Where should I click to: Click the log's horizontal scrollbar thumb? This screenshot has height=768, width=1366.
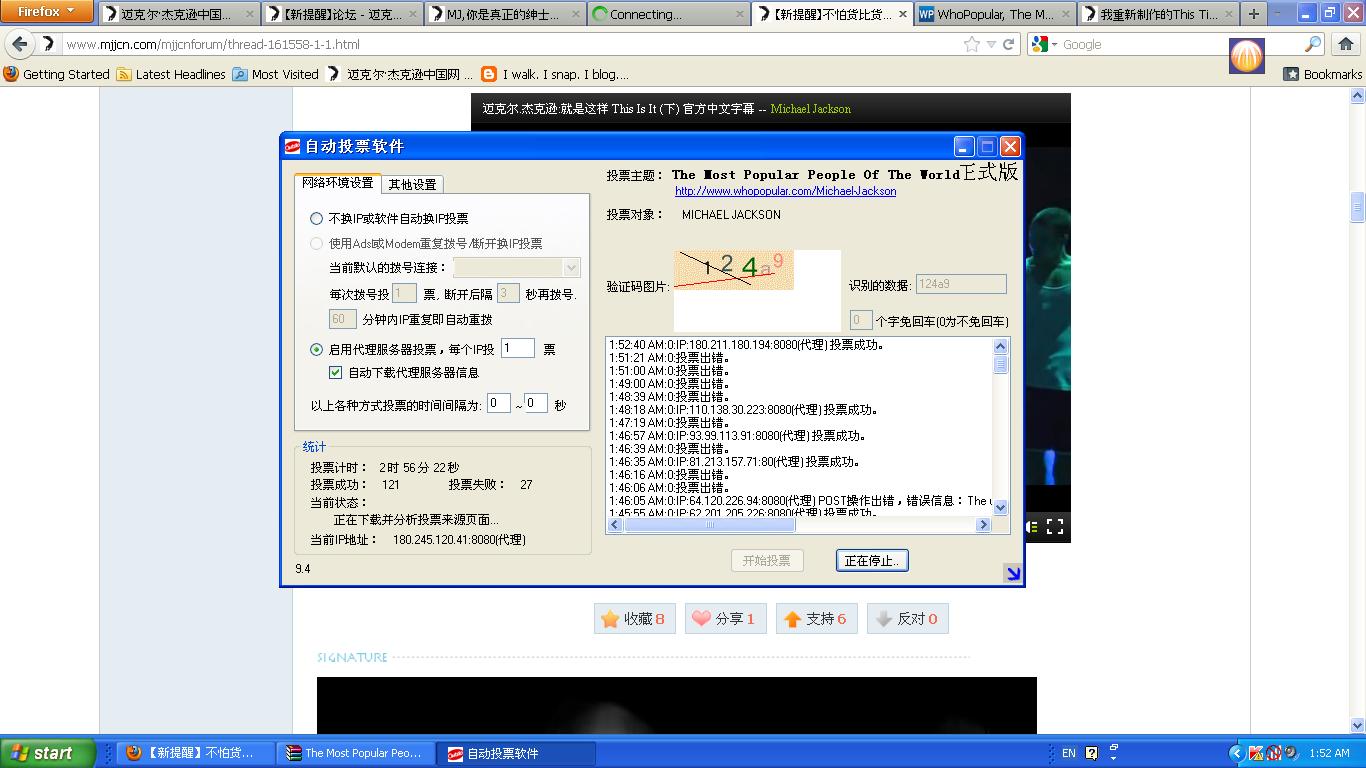pos(709,524)
